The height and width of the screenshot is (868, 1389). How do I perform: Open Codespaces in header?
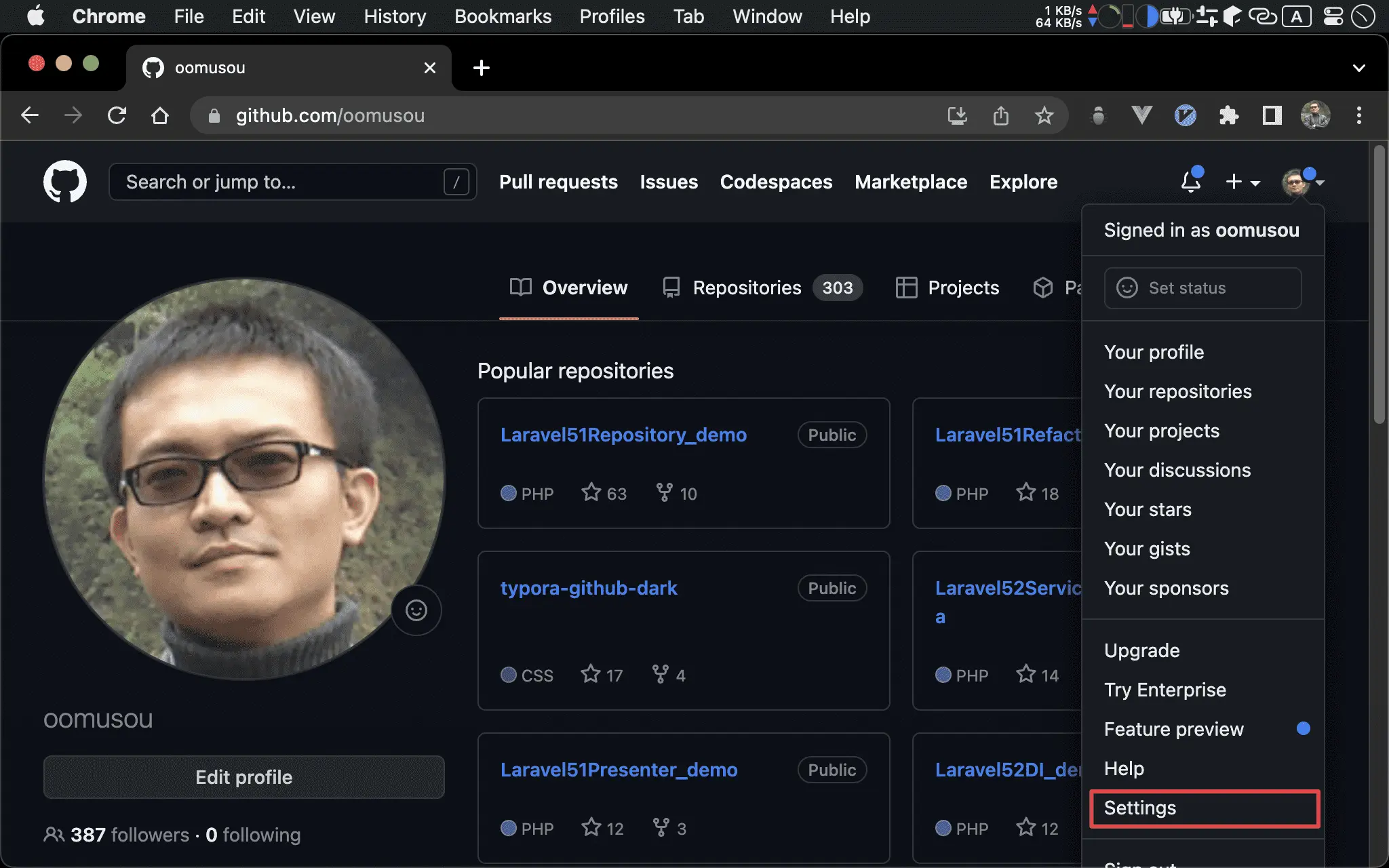(776, 182)
